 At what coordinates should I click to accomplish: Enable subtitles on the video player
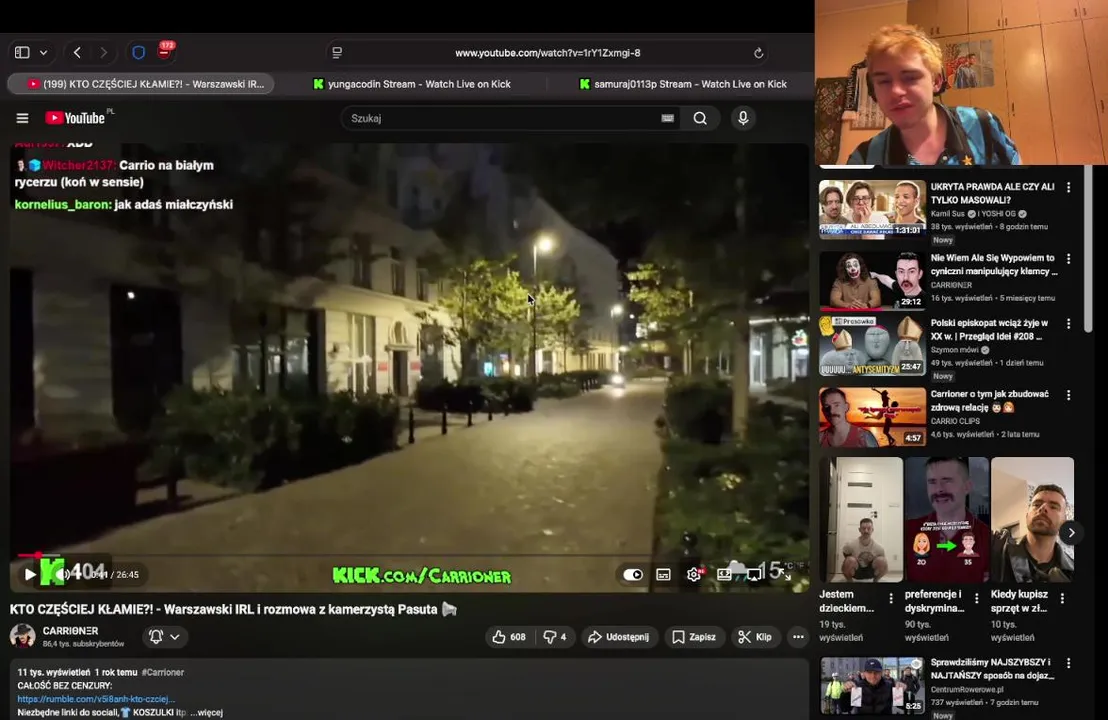tap(663, 574)
